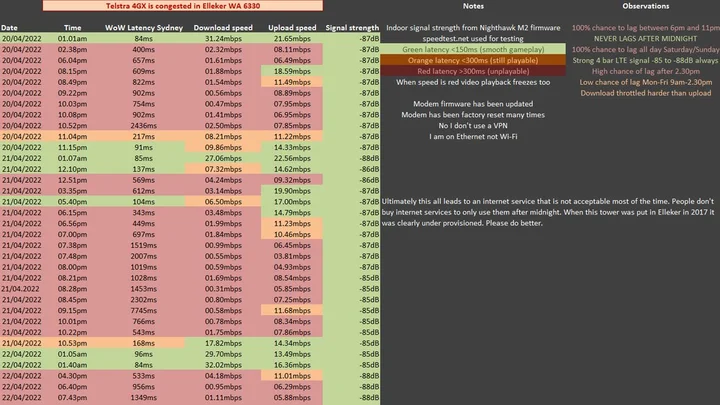Viewport: 720px width, 405px height.
Task: Select the 2302ms latency cell
Action: (x=144, y=299)
